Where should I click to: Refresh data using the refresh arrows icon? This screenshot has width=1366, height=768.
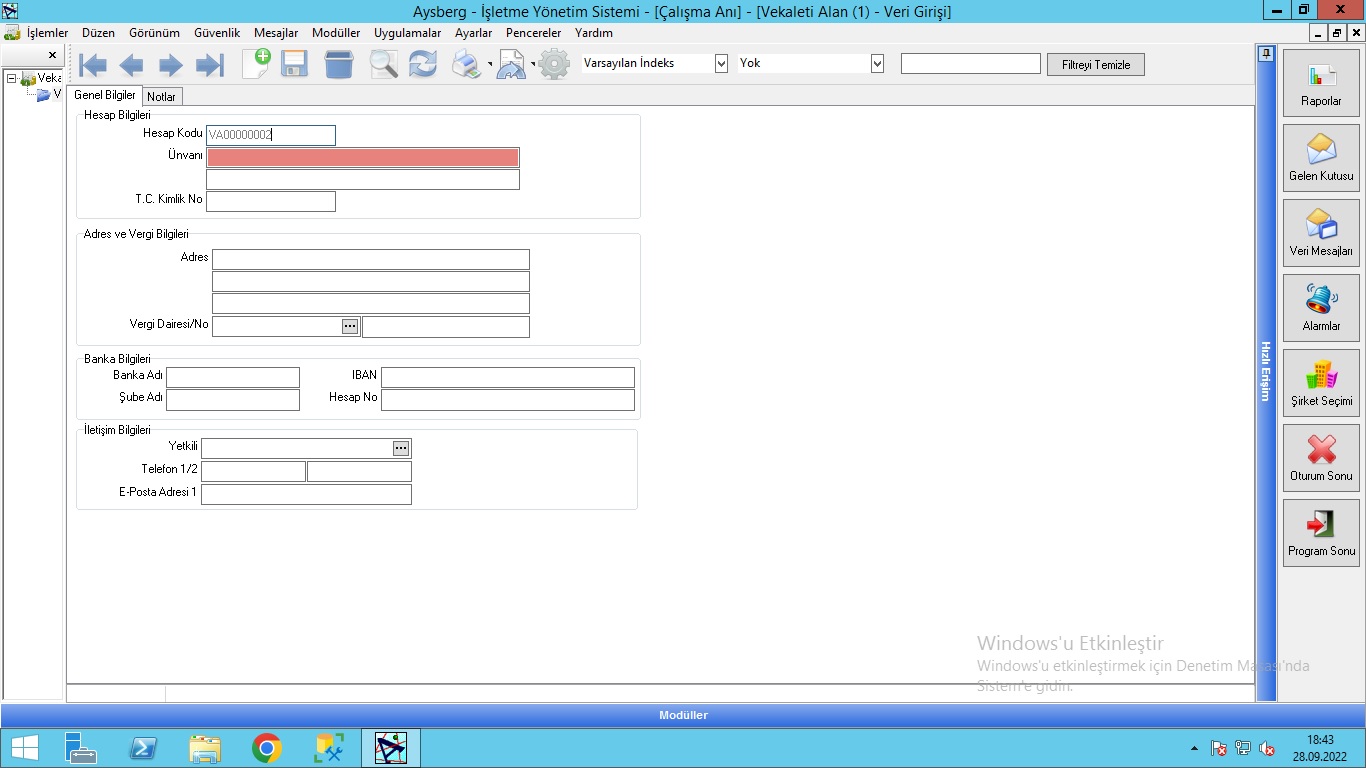coord(423,64)
